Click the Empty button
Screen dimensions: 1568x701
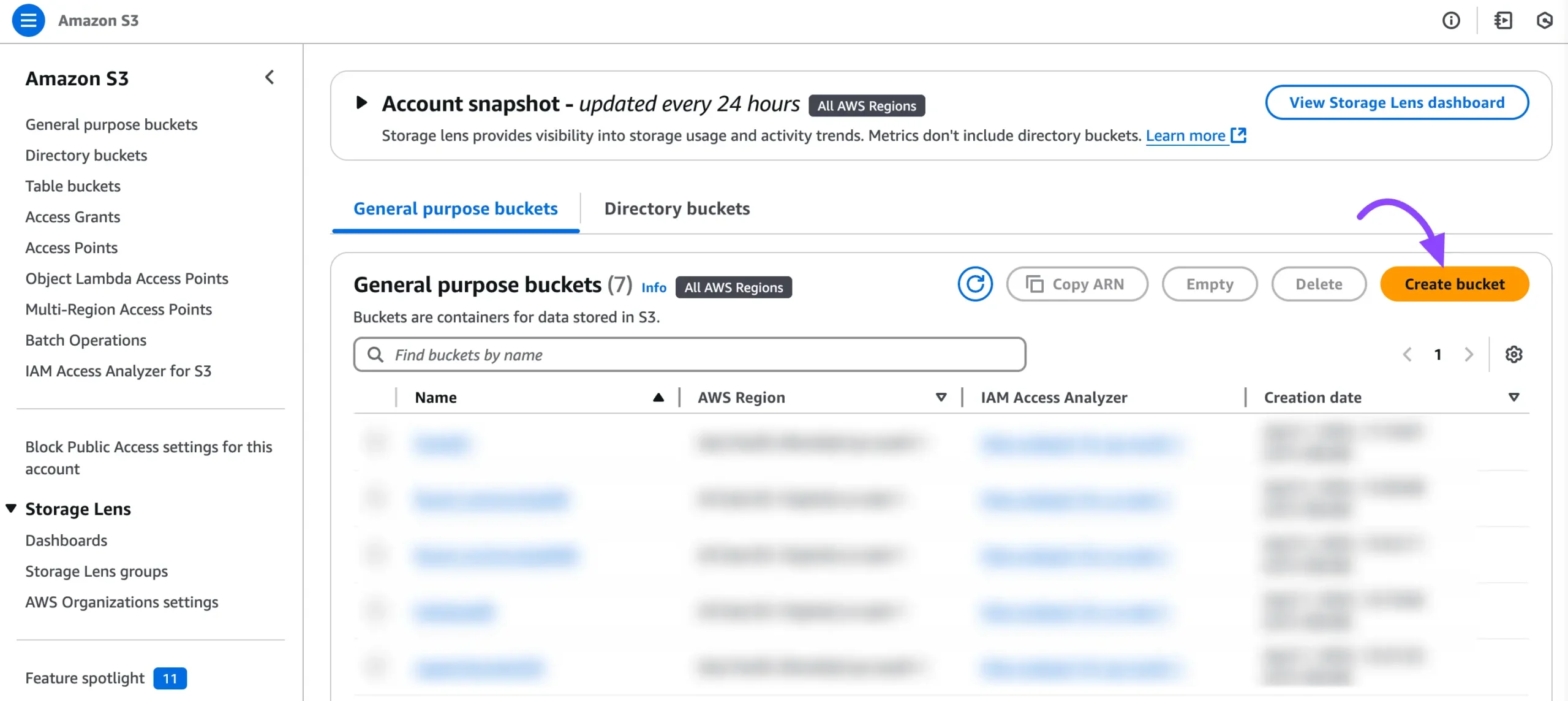[1210, 284]
